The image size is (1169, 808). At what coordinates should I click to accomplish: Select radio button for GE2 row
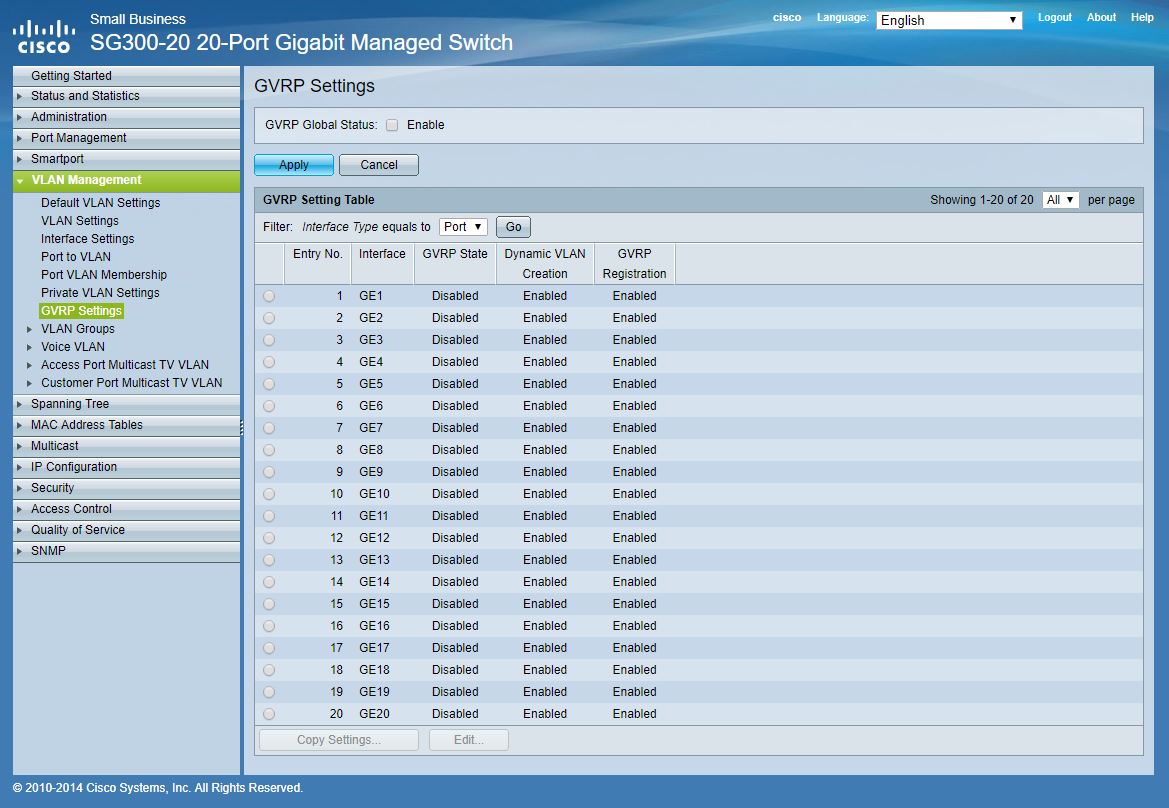tap(269, 318)
